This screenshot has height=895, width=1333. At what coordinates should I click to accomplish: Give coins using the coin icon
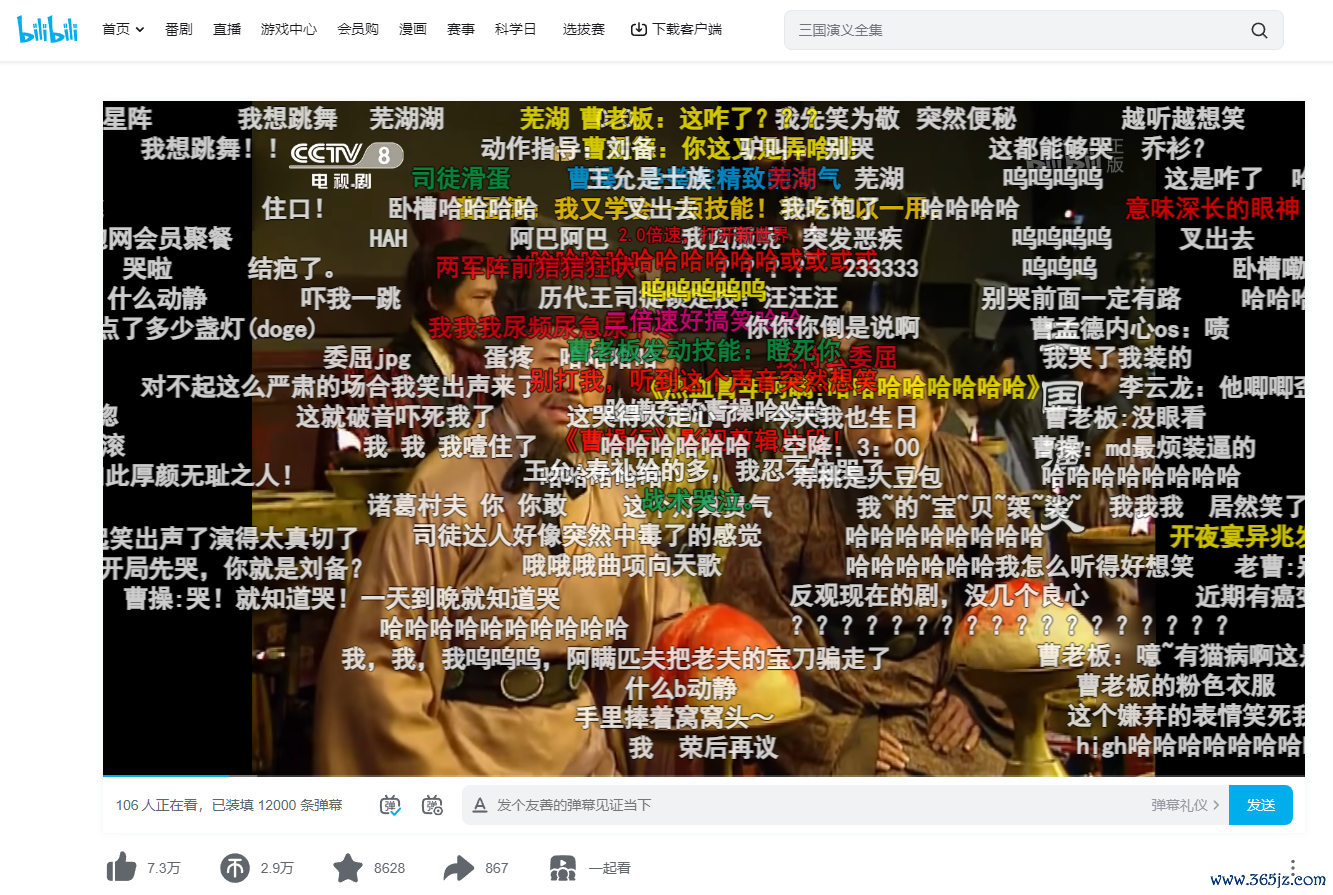[x=235, y=868]
